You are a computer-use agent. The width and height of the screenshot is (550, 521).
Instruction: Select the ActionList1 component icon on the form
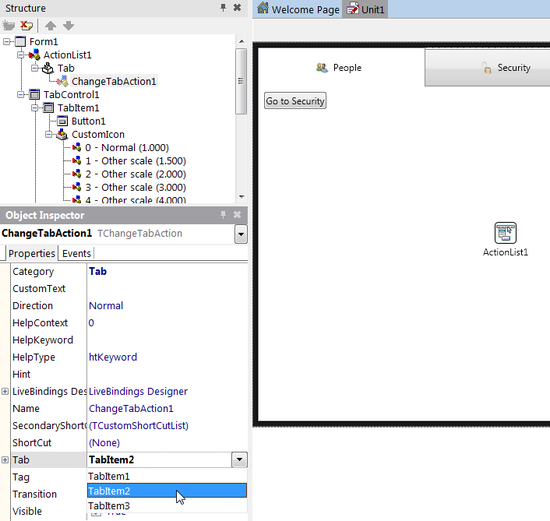point(505,233)
